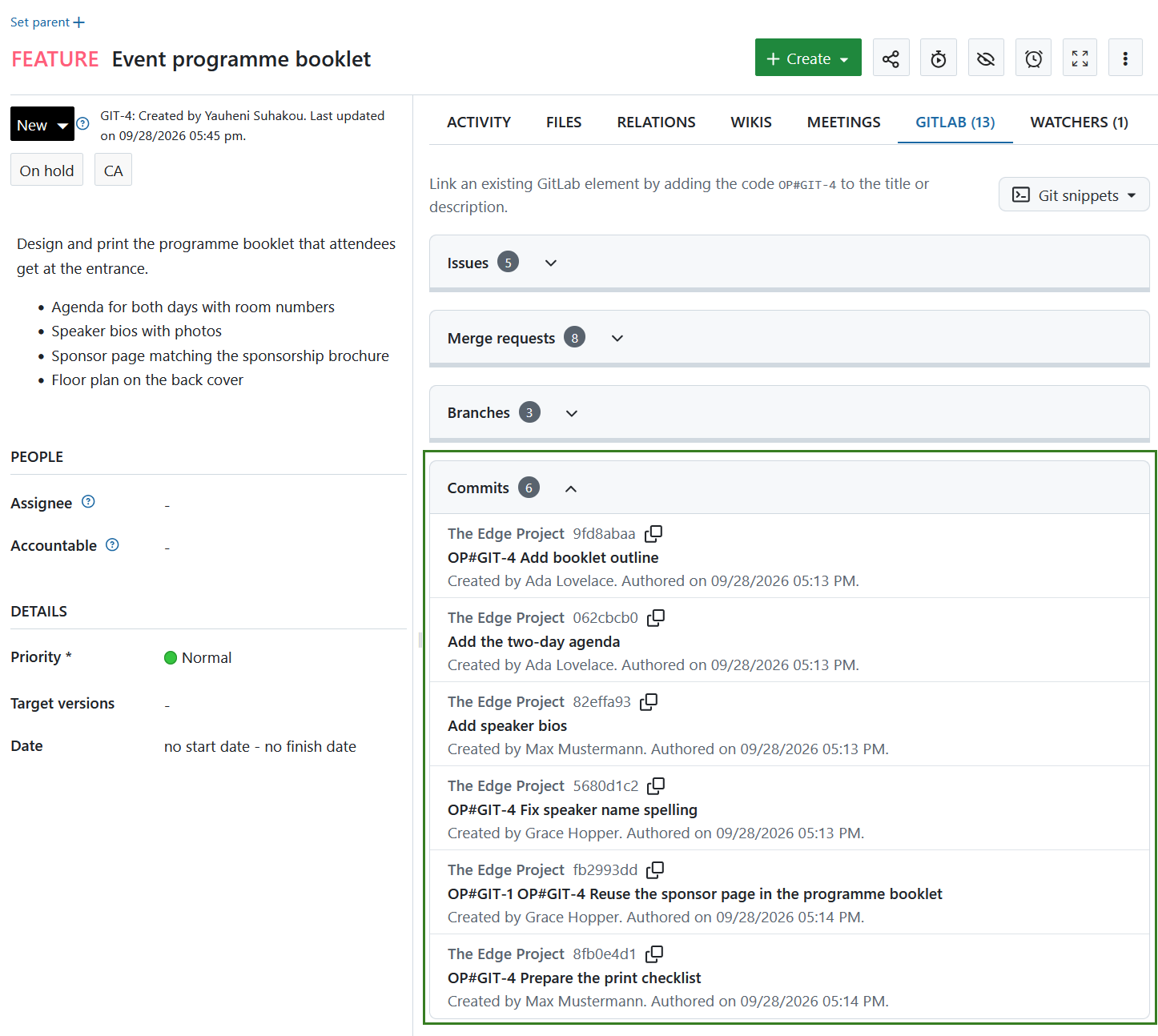Set a reminder with the alarm clock icon

point(1034,58)
